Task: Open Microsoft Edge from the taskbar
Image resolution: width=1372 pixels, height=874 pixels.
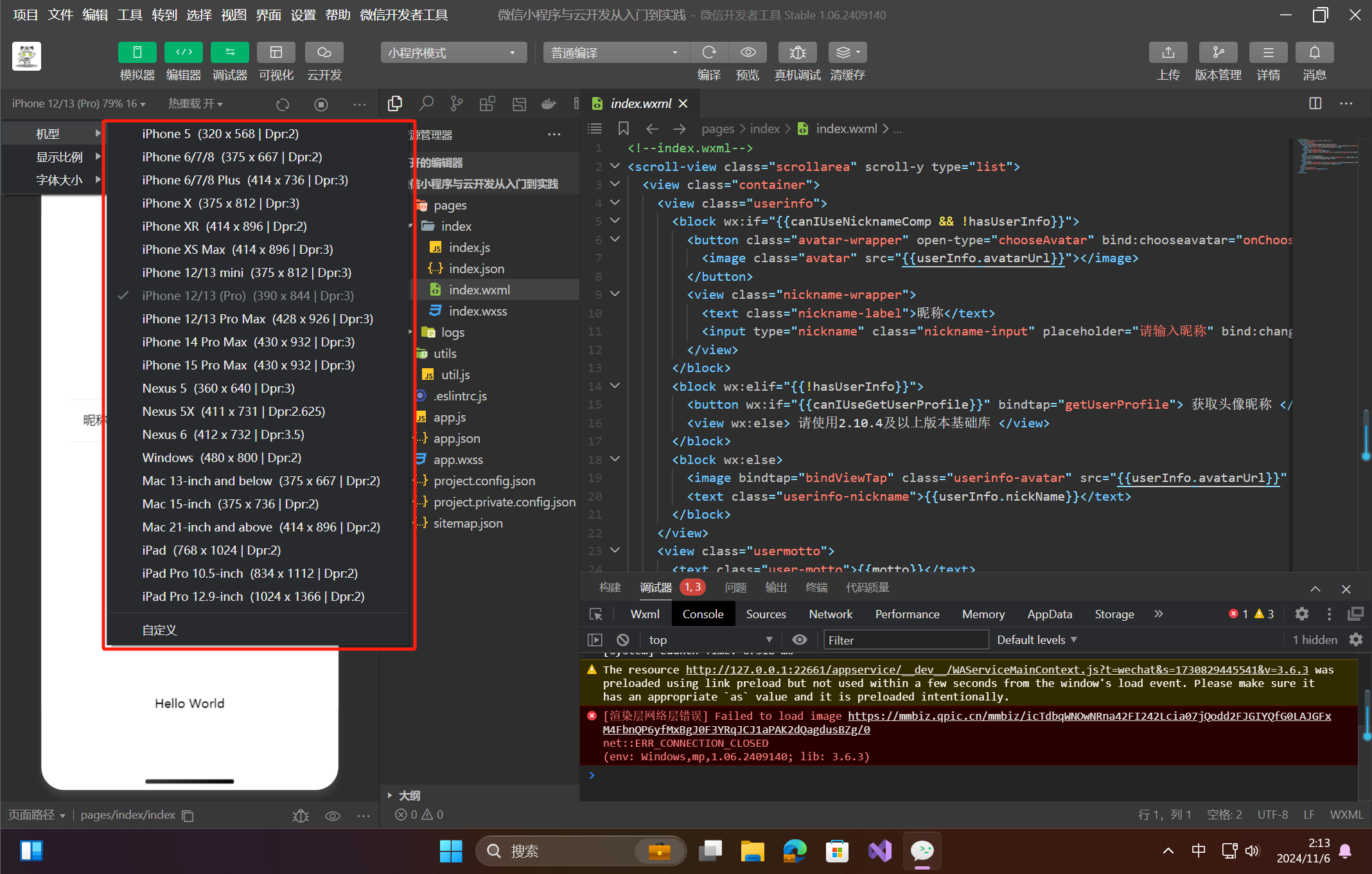Action: (795, 851)
